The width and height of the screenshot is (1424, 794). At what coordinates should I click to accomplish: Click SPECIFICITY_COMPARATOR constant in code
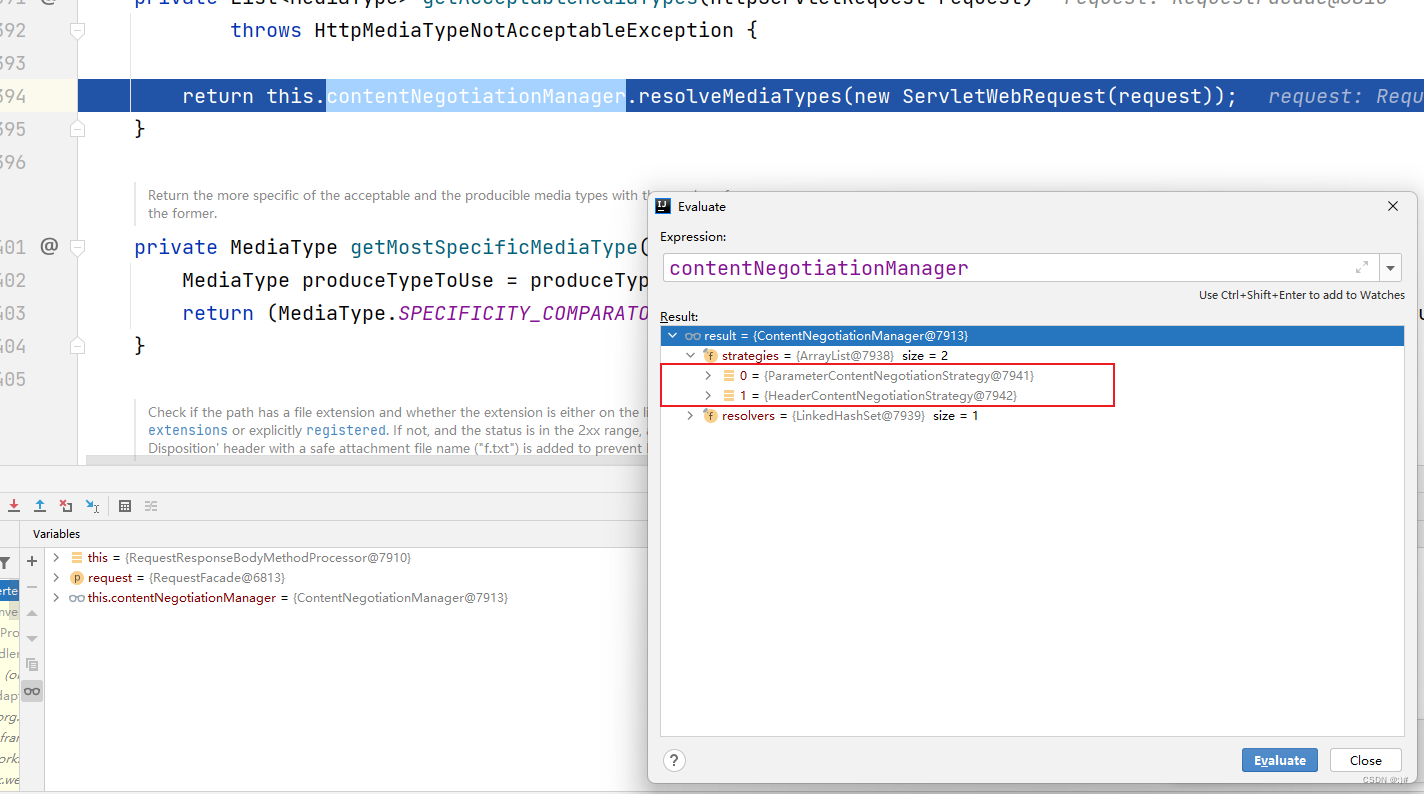524,314
